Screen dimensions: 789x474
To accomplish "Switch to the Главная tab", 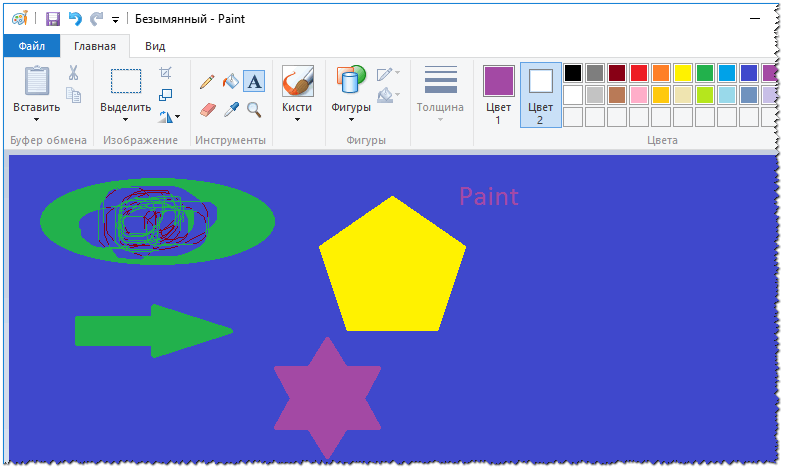I will pyautogui.click(x=95, y=46).
